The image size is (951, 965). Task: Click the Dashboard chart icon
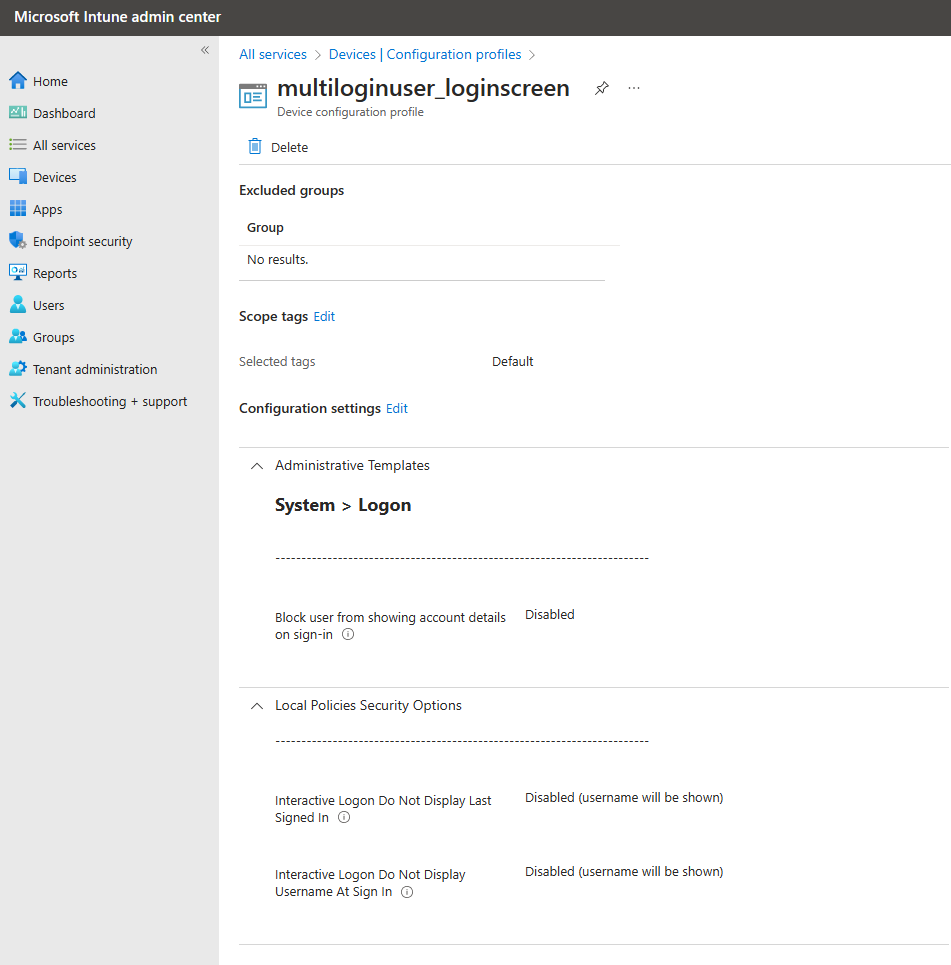18,113
